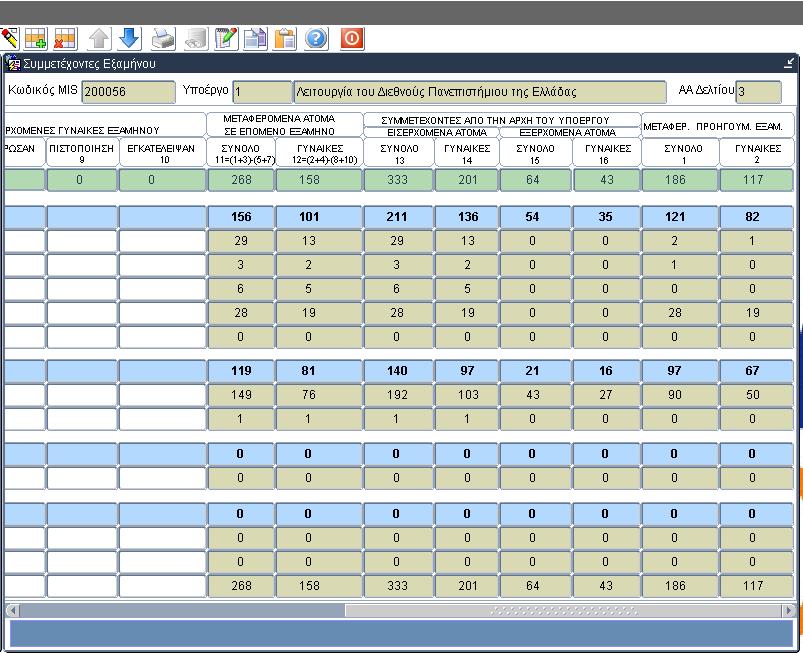
Task: Click the ΣΥΝΟΛΟ 13 column header
Action: [x=399, y=153]
